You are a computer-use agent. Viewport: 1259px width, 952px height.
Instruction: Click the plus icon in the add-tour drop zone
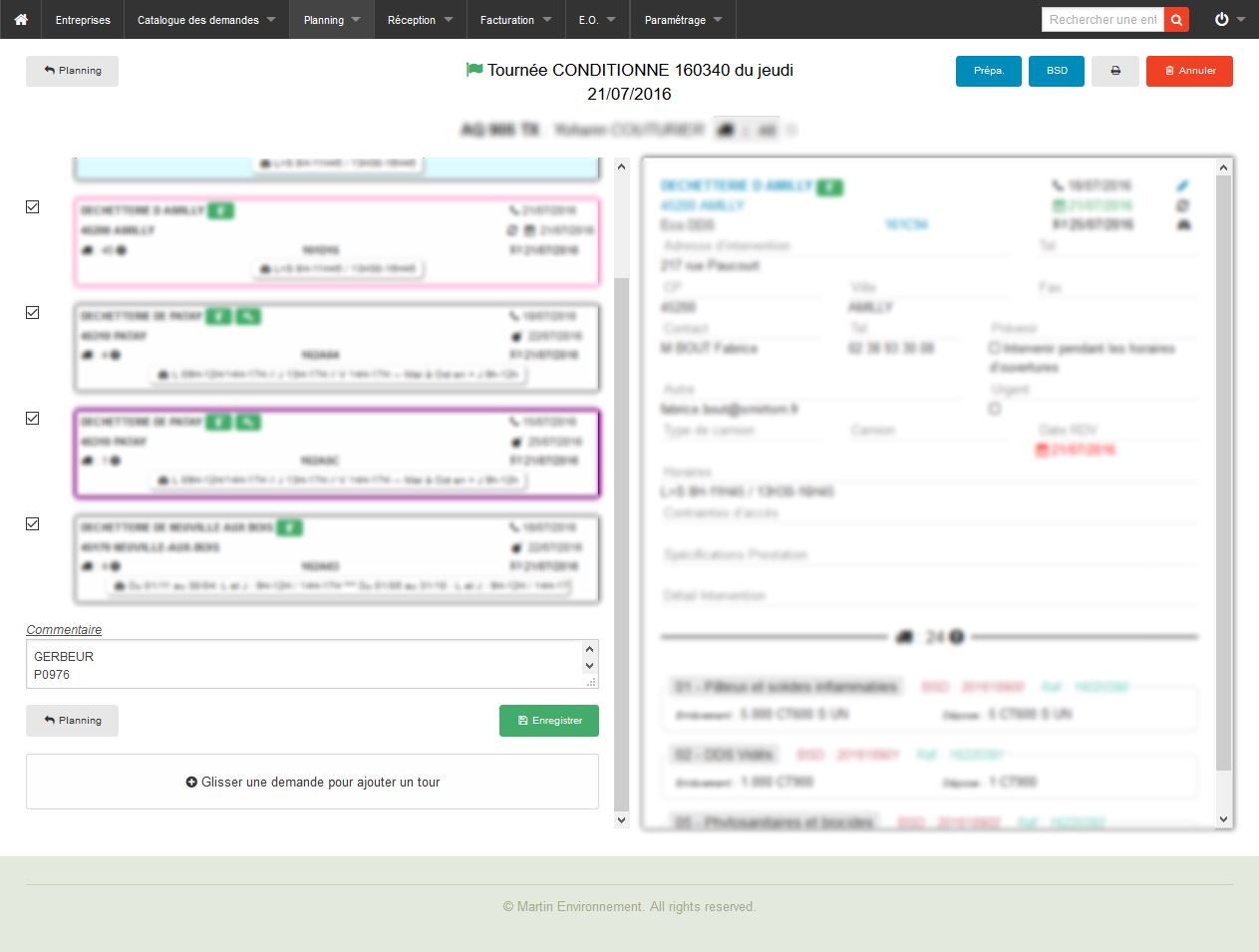[191, 783]
